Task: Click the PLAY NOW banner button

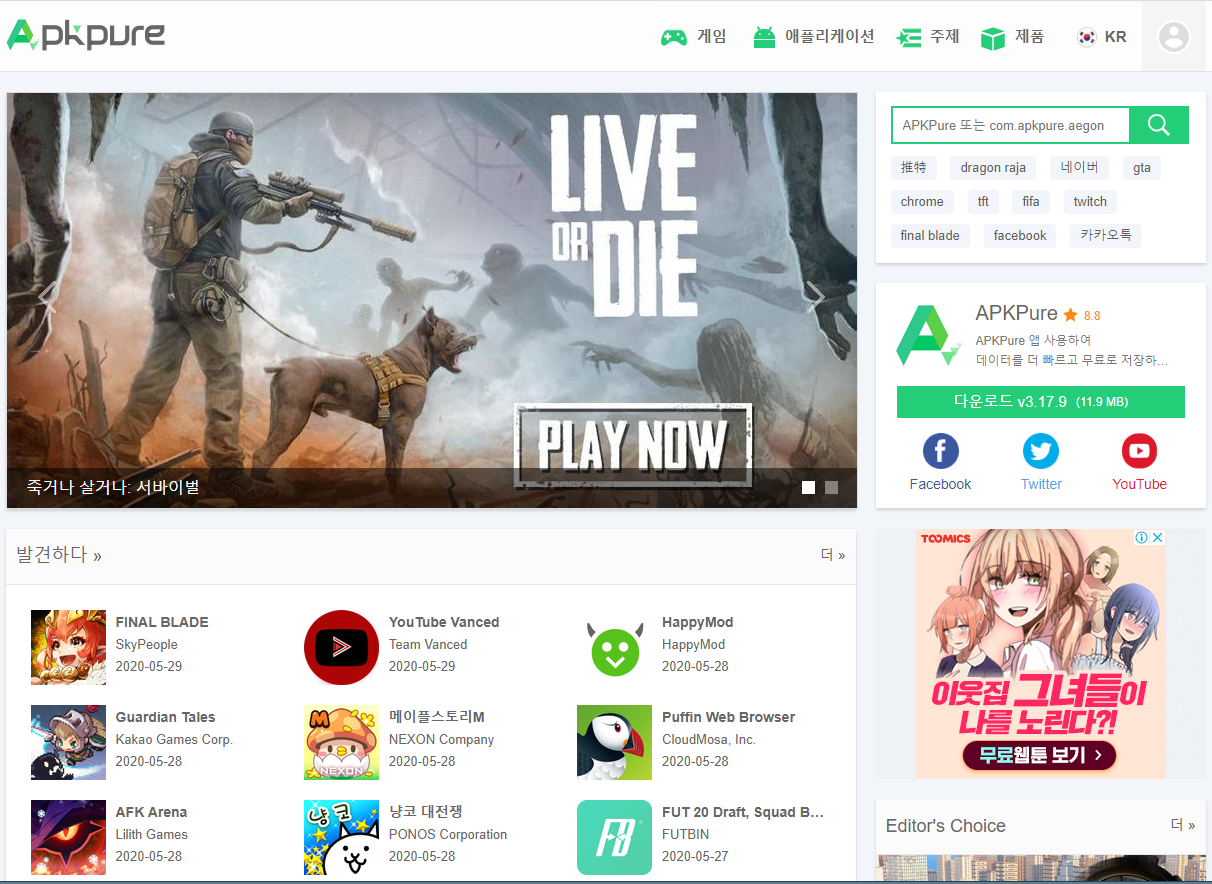Action: (x=633, y=445)
